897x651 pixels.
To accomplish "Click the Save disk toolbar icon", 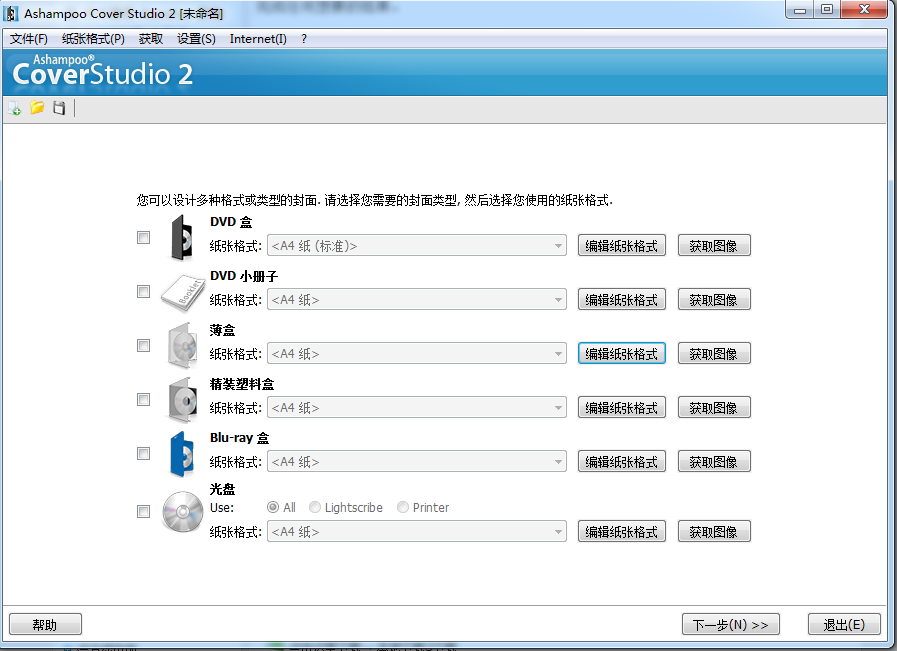I will click(x=59, y=108).
